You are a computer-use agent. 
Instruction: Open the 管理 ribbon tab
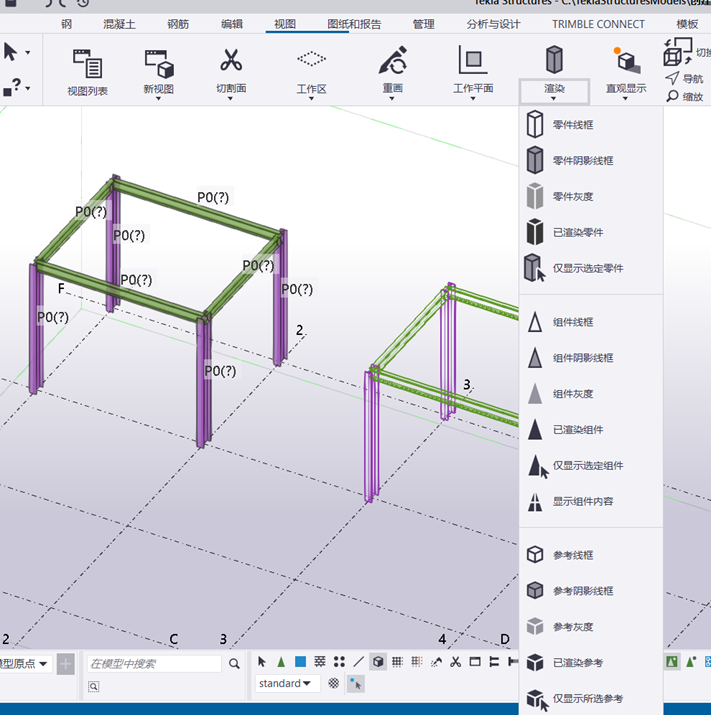tap(423, 24)
